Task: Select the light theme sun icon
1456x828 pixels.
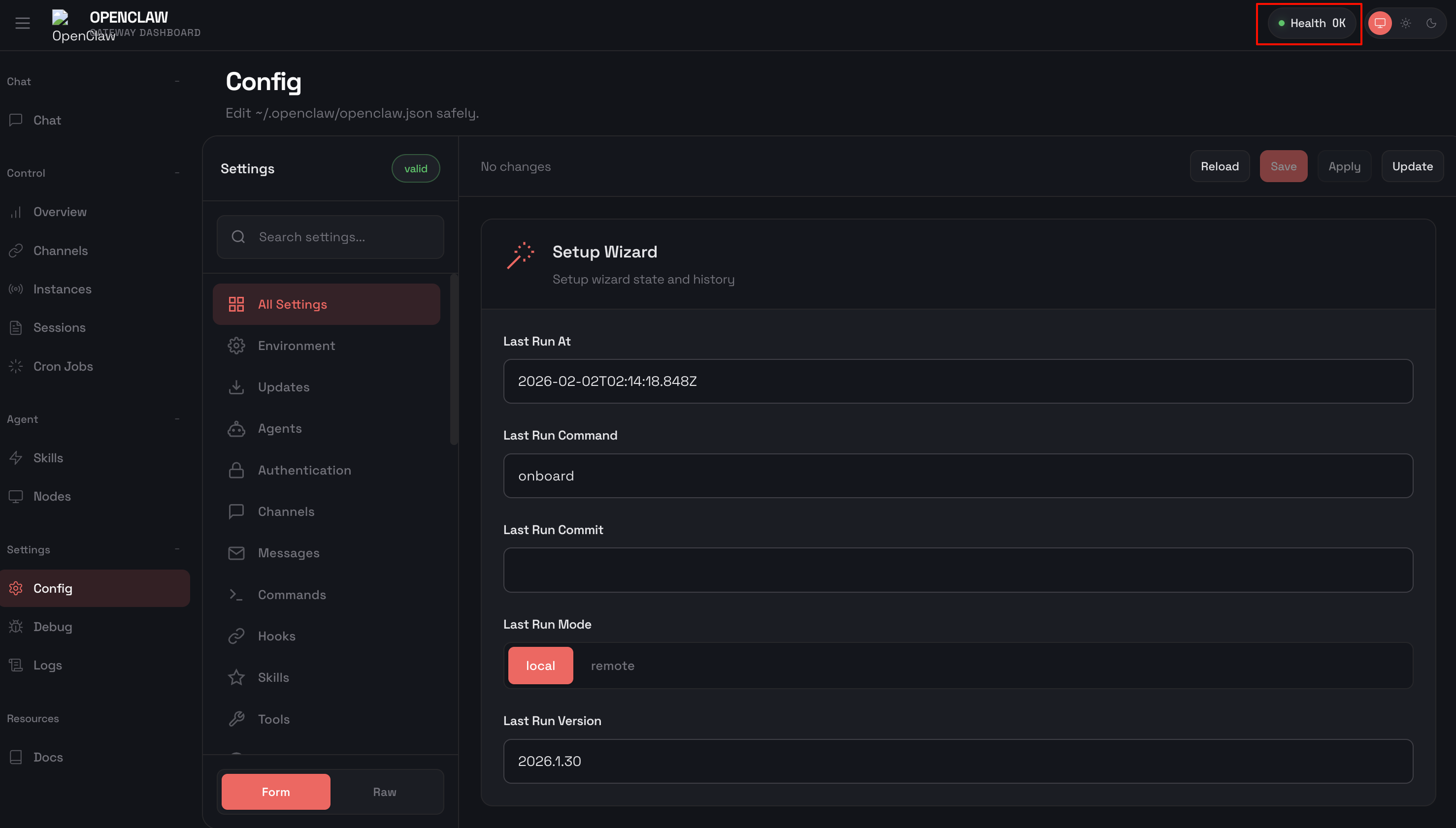Action: point(1405,23)
